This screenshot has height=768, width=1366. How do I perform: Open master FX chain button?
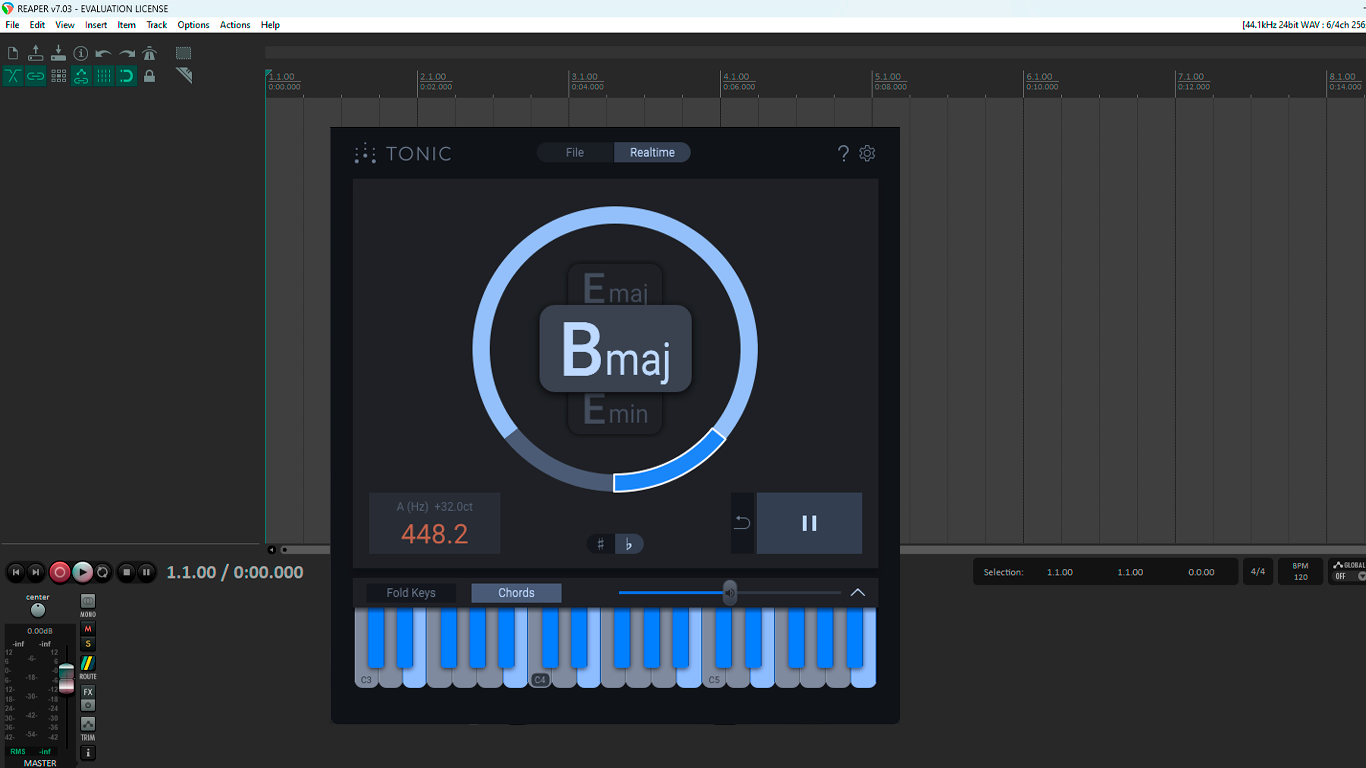pyautogui.click(x=88, y=692)
